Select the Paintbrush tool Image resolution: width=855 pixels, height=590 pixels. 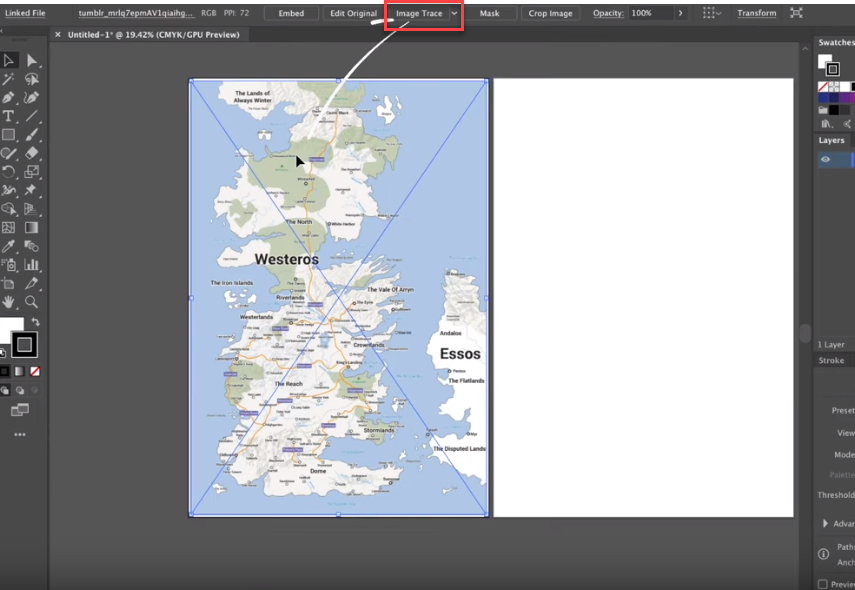(32, 135)
